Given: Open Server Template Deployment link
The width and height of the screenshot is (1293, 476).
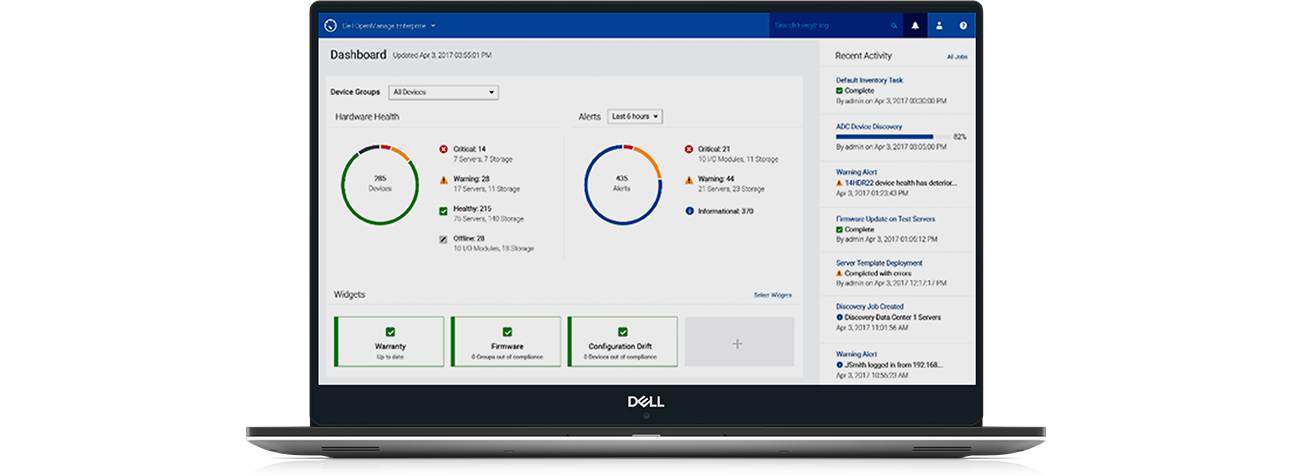Looking at the screenshot, I should click(879, 263).
